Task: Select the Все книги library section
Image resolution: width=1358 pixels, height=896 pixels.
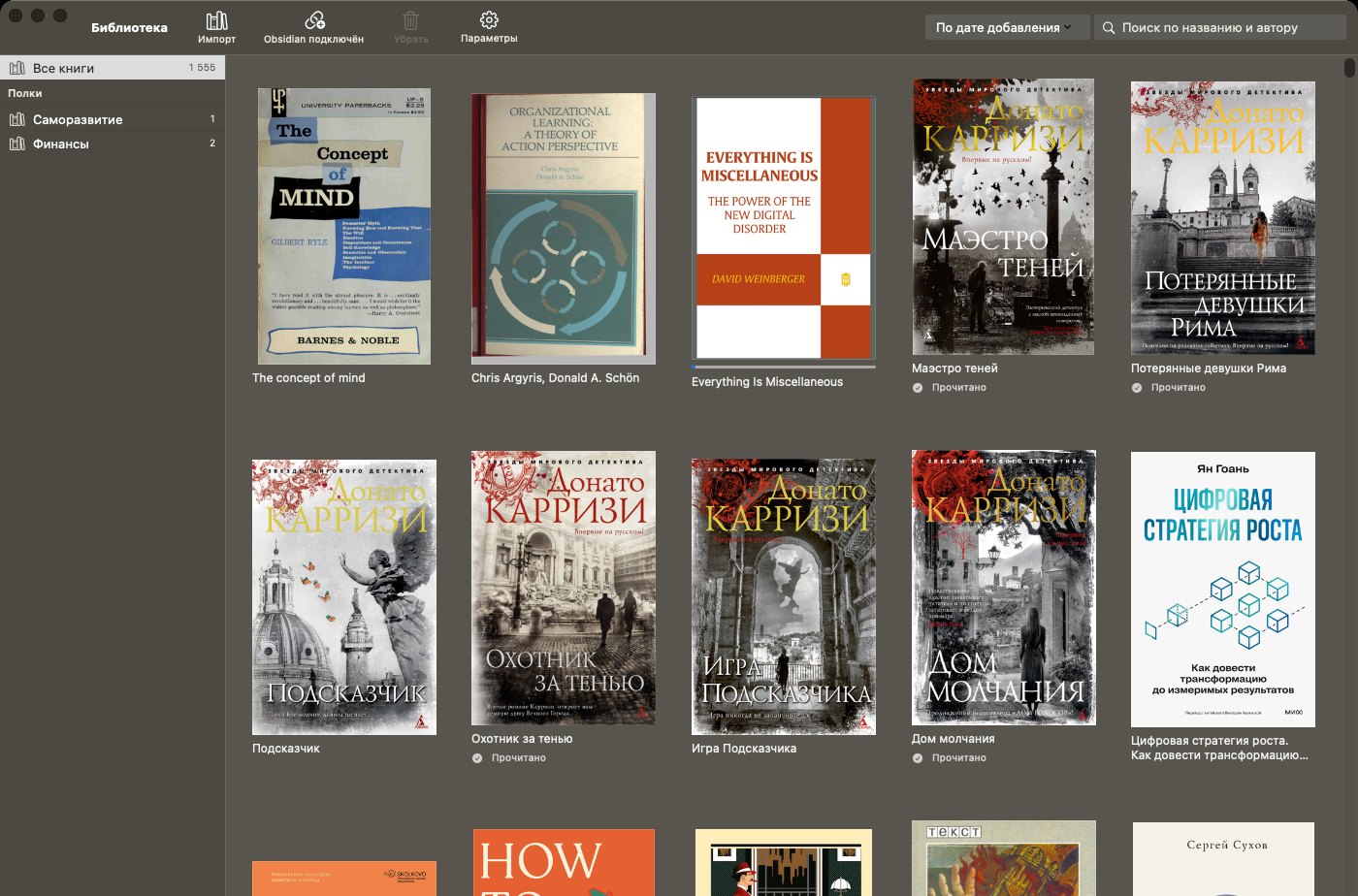Action: (113, 68)
